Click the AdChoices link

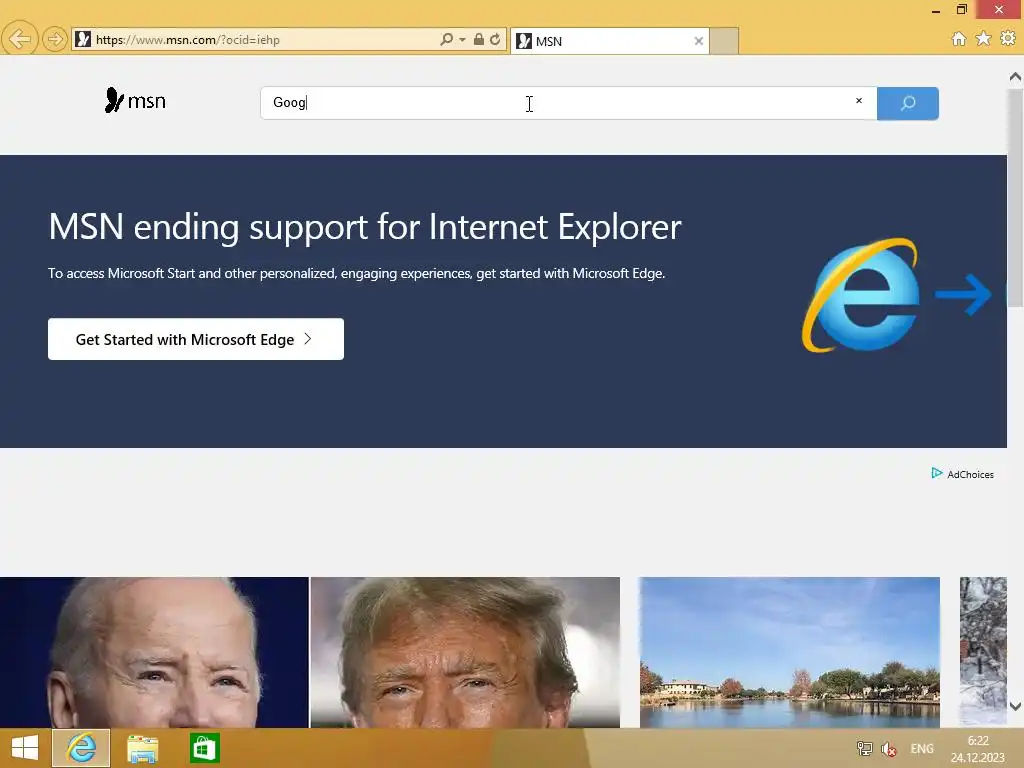pyautogui.click(x=962, y=474)
